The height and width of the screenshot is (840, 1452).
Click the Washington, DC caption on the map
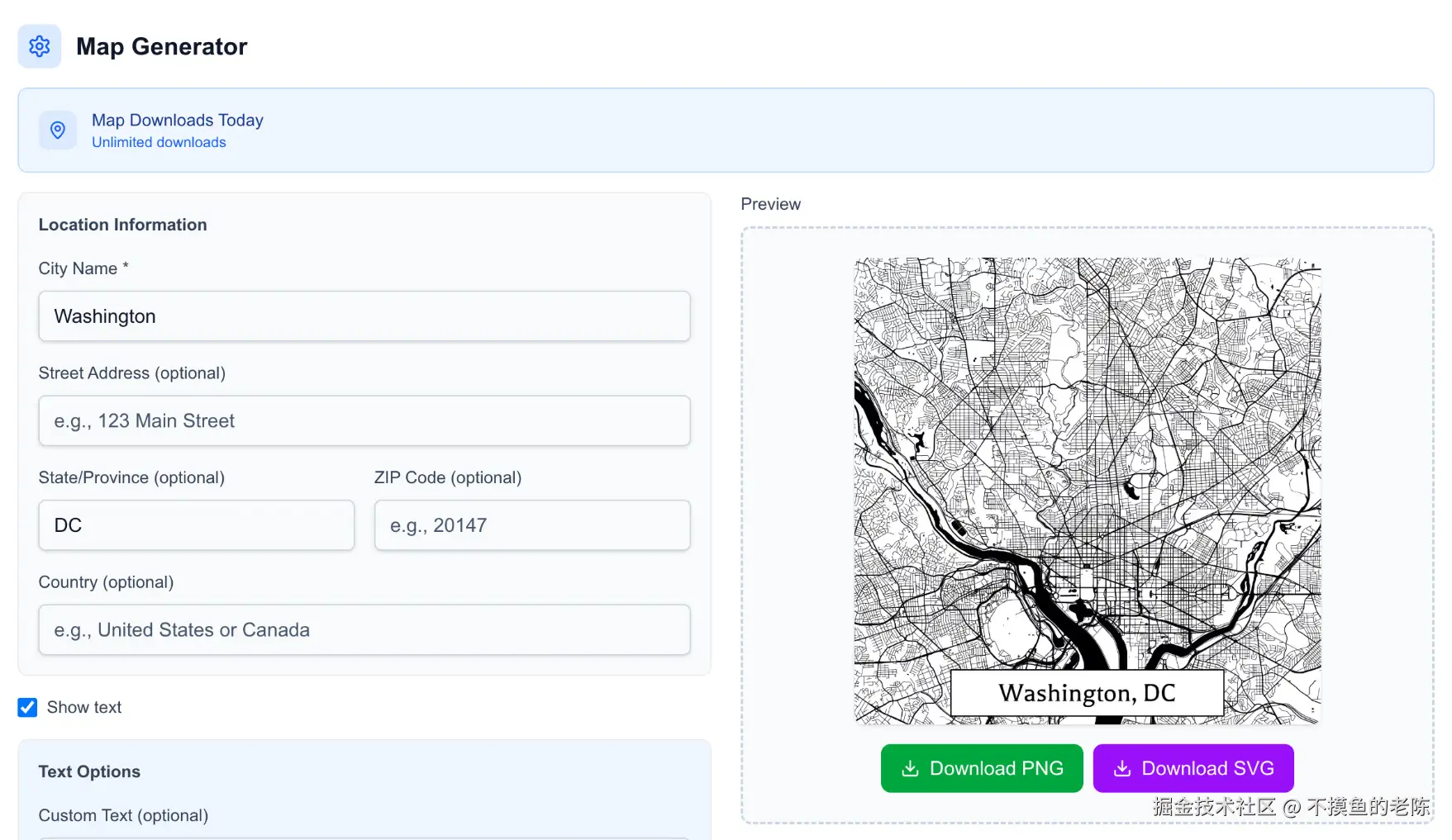pos(1088,693)
